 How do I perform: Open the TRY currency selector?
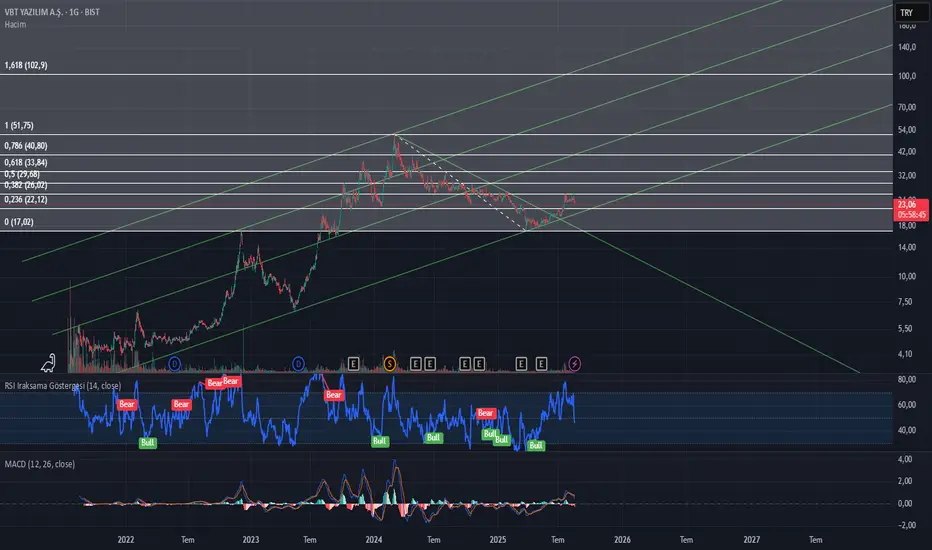912,12
